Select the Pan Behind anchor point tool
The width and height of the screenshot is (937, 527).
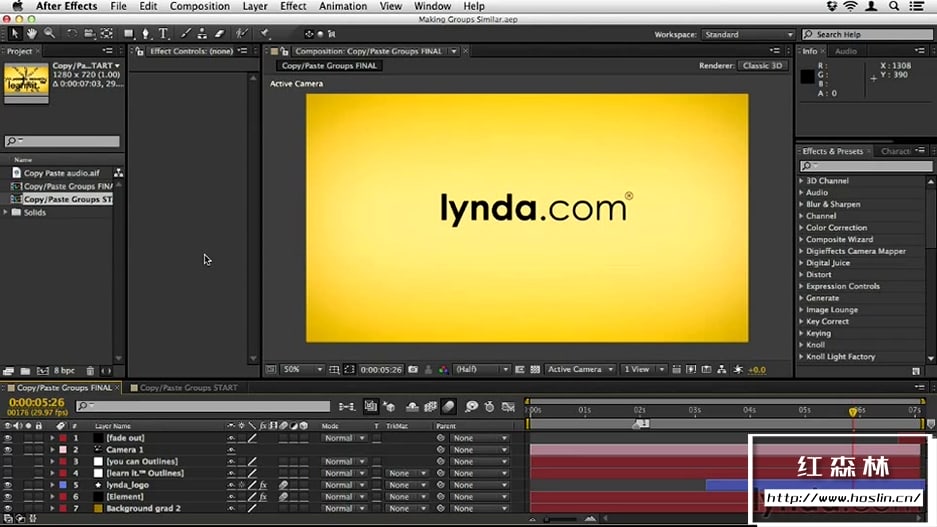click(106, 34)
